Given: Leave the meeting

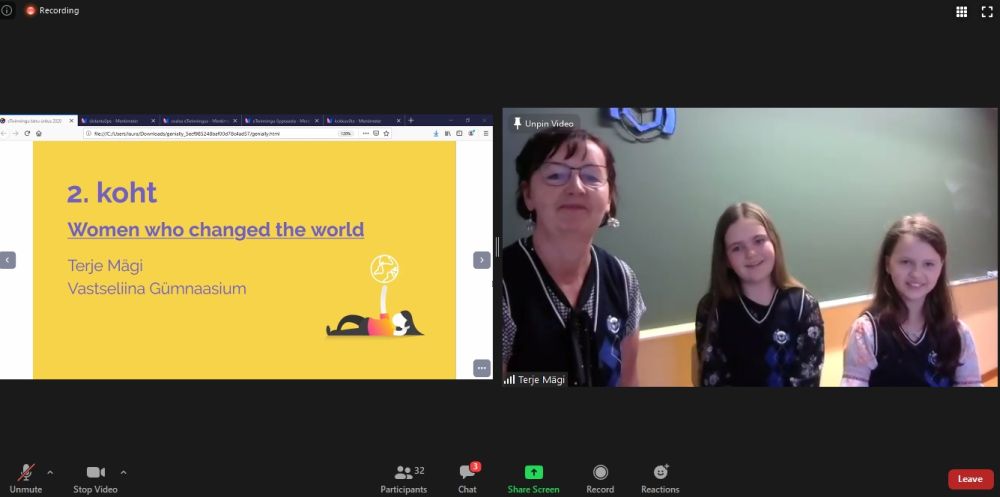Looking at the screenshot, I should pos(970,479).
